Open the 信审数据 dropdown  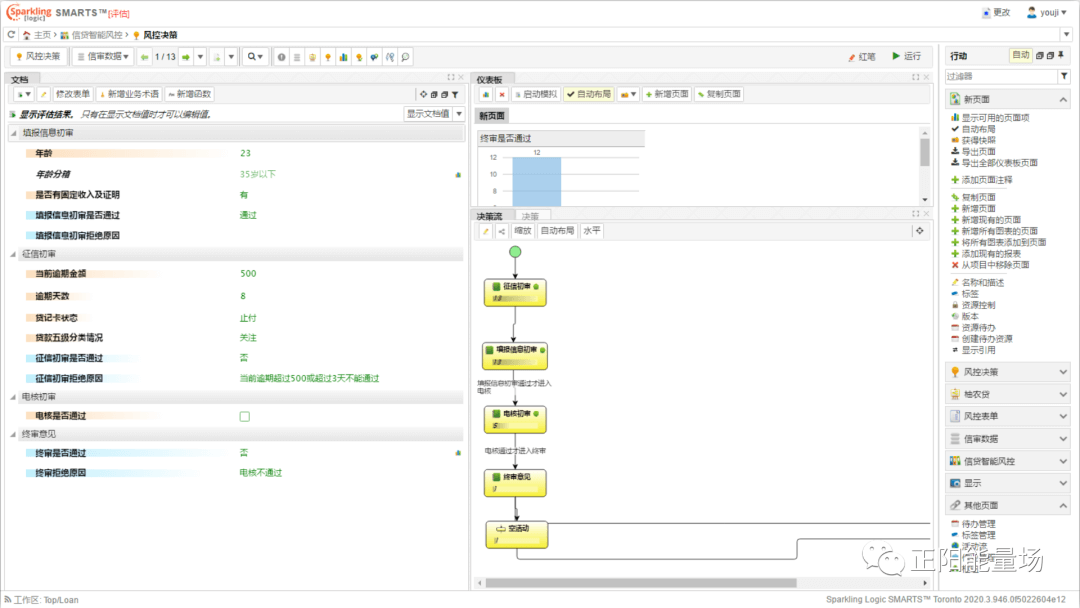(103, 57)
